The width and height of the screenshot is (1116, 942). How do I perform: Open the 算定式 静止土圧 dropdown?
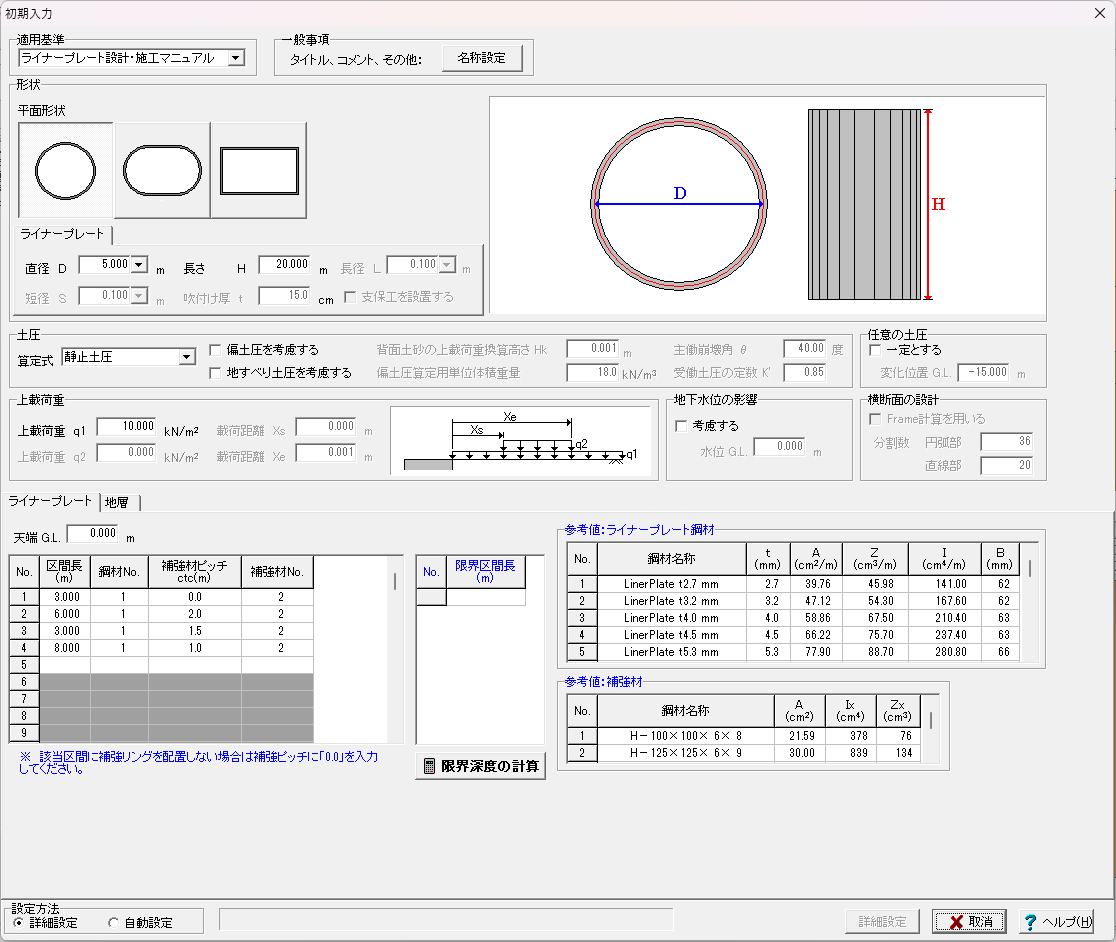point(186,357)
